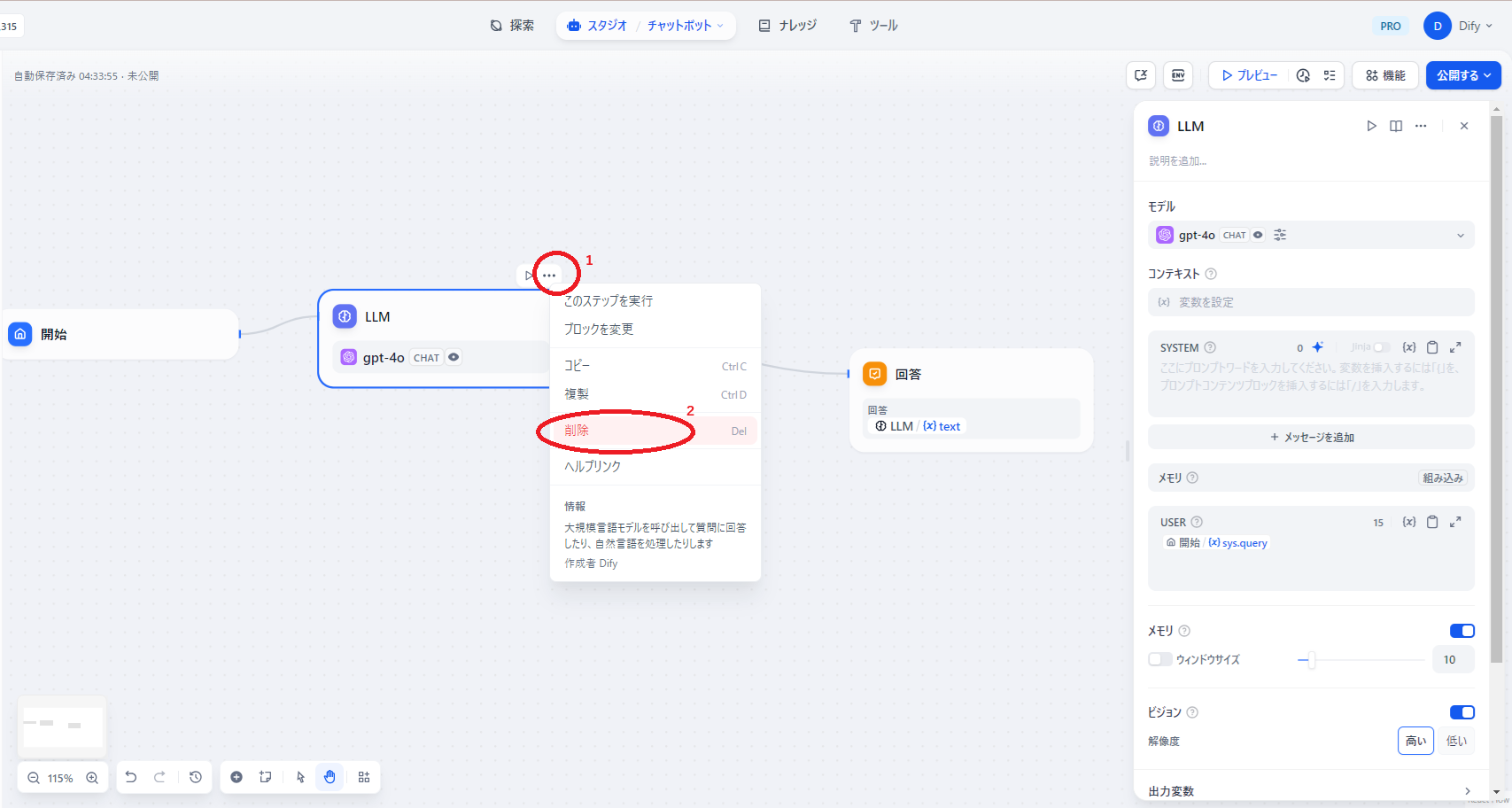Click the メッセージを追加 button
1512x808 pixels.
click(1311, 437)
